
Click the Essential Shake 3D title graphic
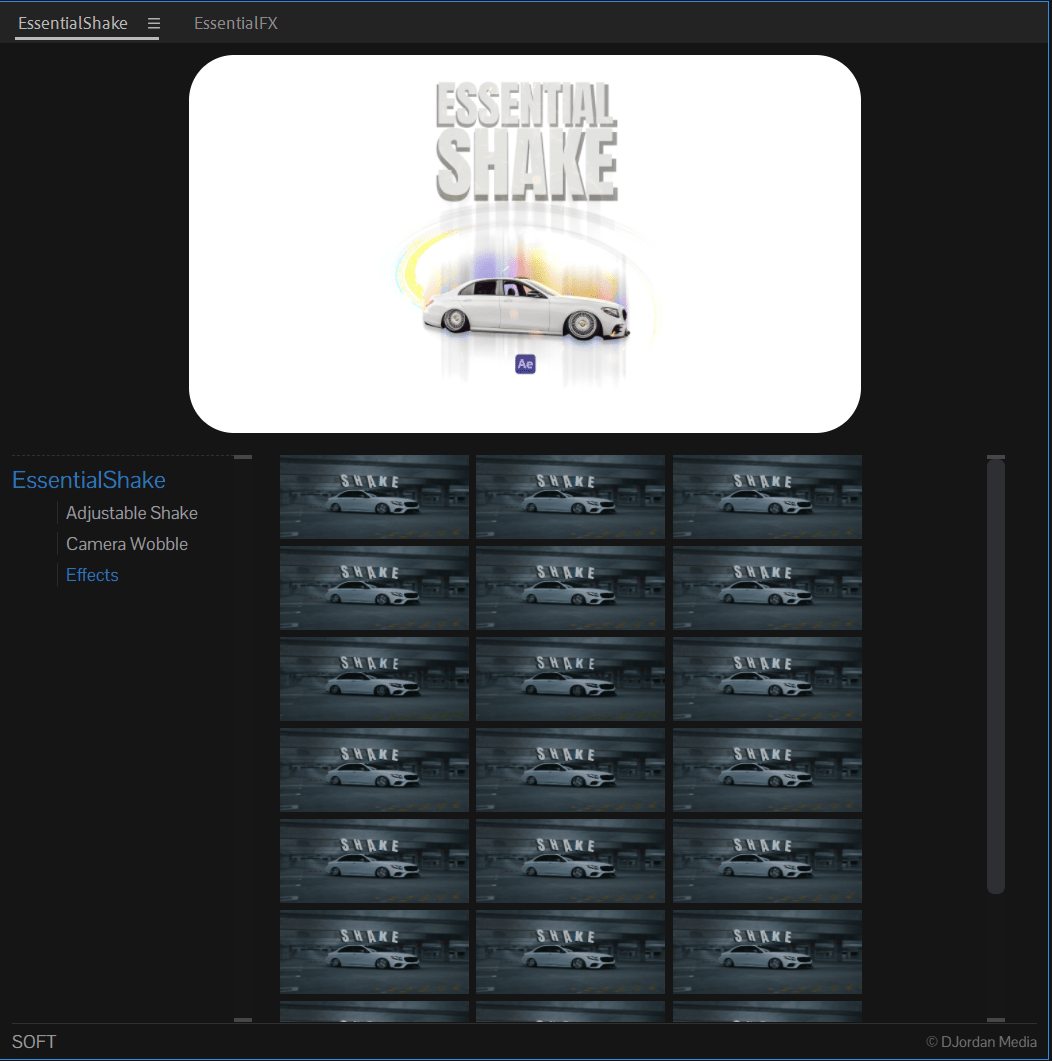tap(526, 143)
